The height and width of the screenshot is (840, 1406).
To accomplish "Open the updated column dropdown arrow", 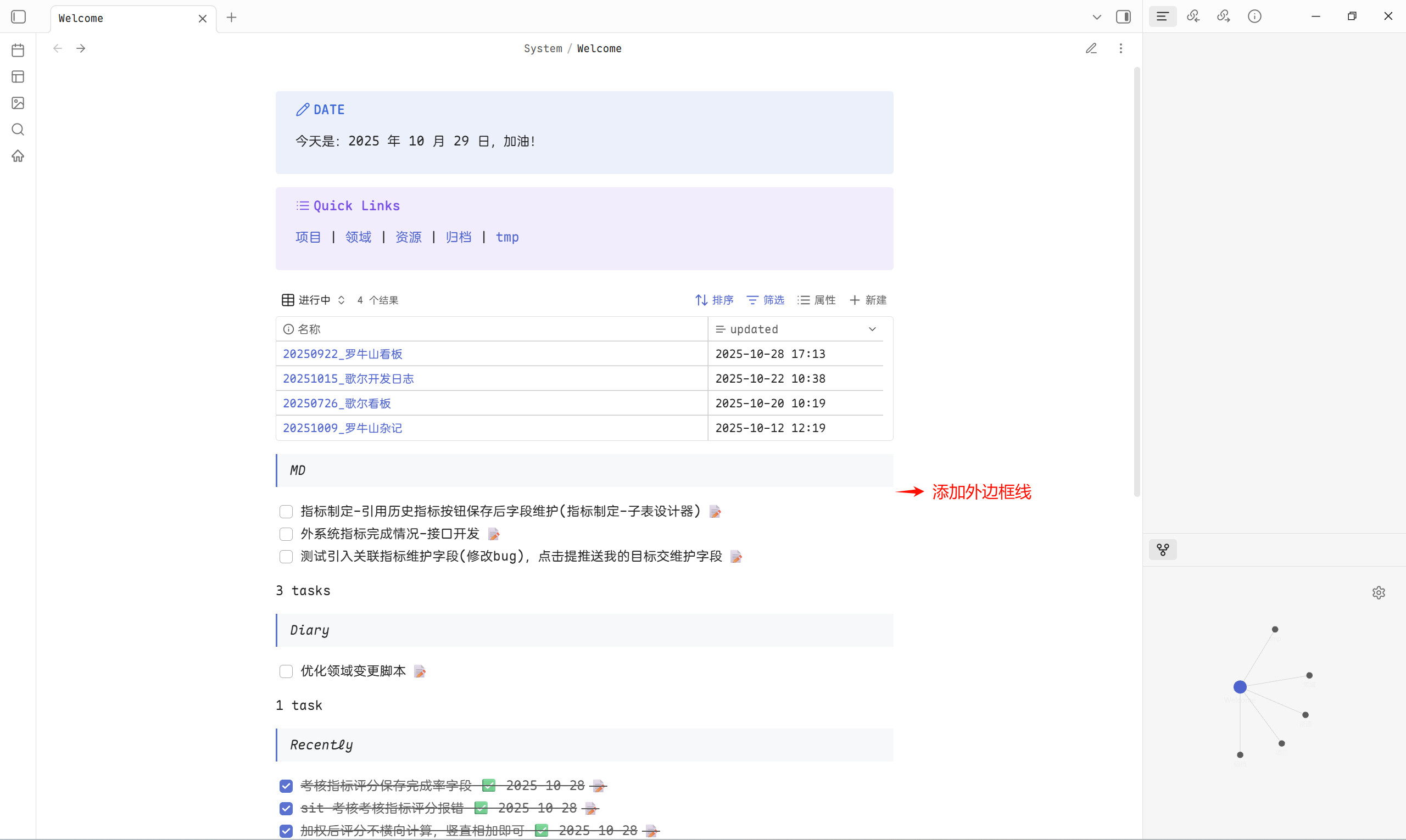I will pyautogui.click(x=872, y=329).
